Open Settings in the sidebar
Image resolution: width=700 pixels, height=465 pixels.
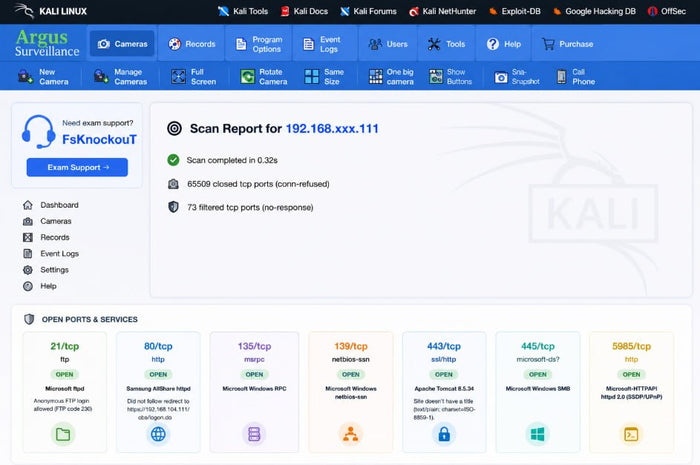tap(46, 270)
